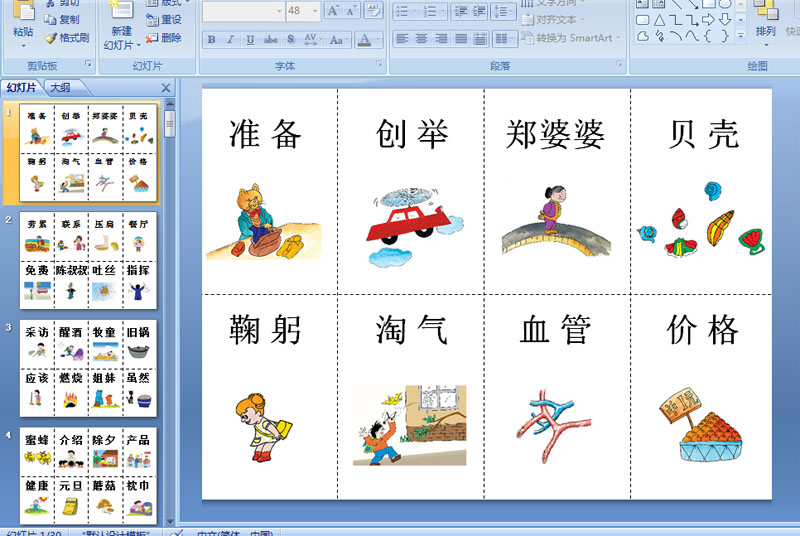Click the Reset (重设) slide button
The width and height of the screenshot is (800, 536).
pos(164,20)
